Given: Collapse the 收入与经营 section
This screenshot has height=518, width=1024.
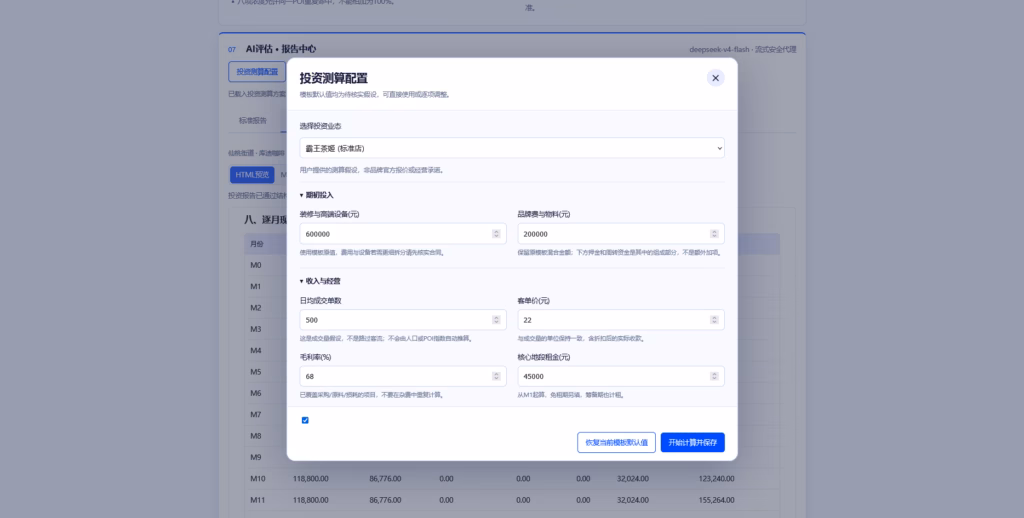Looking at the screenshot, I should coord(320,281).
